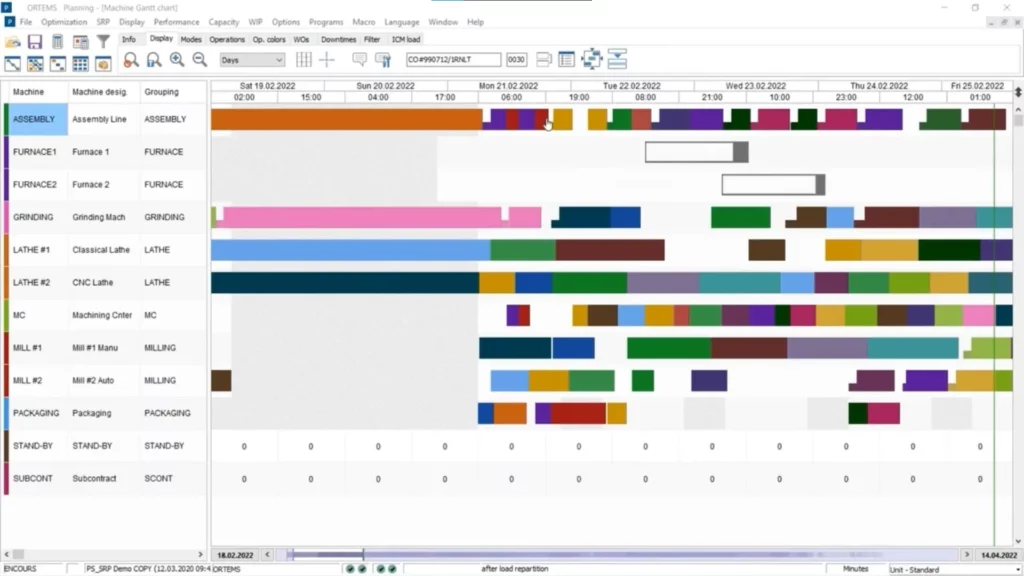Open the Days time scale dropdown
1024x576 pixels.
coord(252,60)
